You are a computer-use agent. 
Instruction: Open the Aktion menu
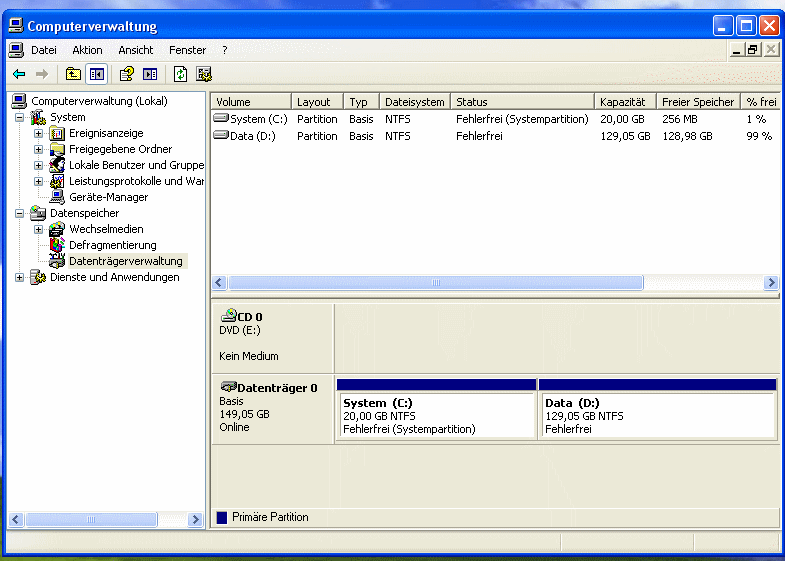[87, 50]
